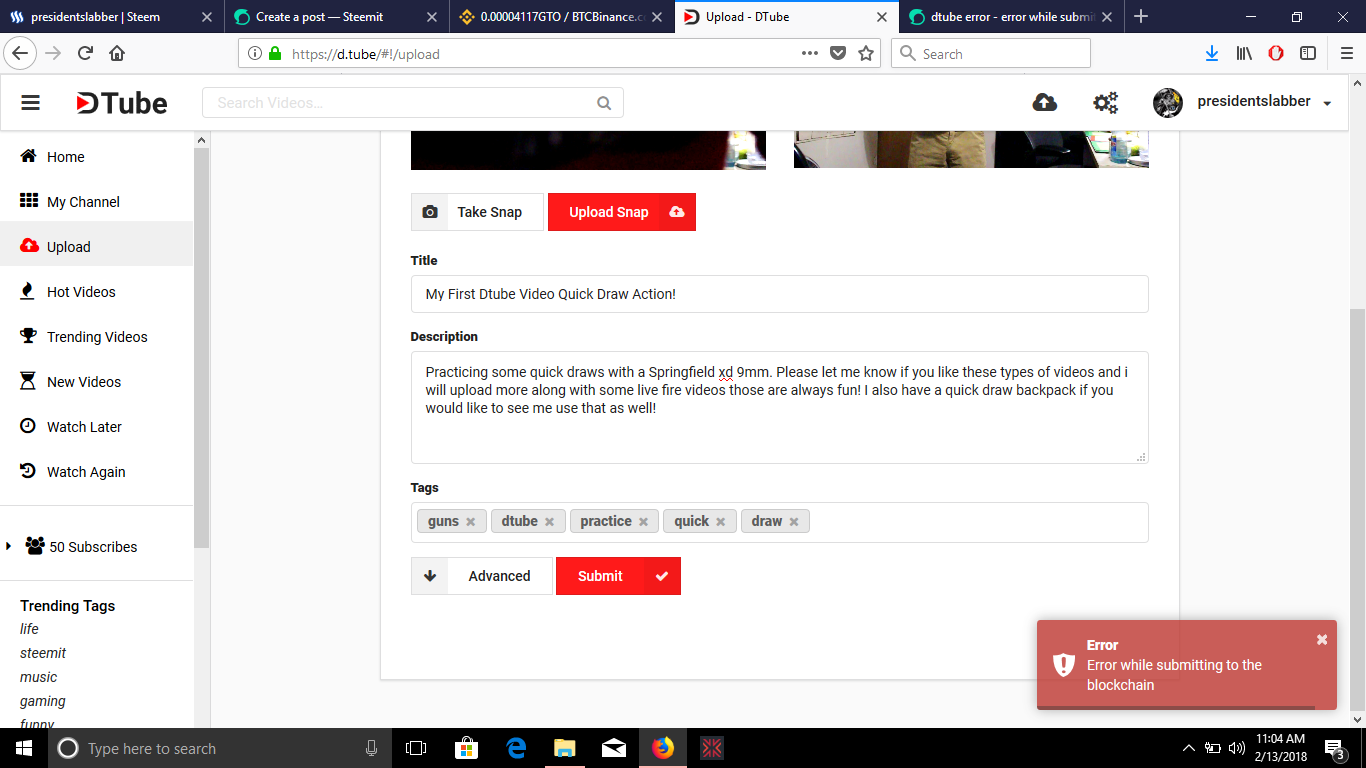This screenshot has width=1366, height=768.
Task: Open the Action Center notifications icon
Action: [x=1335, y=748]
